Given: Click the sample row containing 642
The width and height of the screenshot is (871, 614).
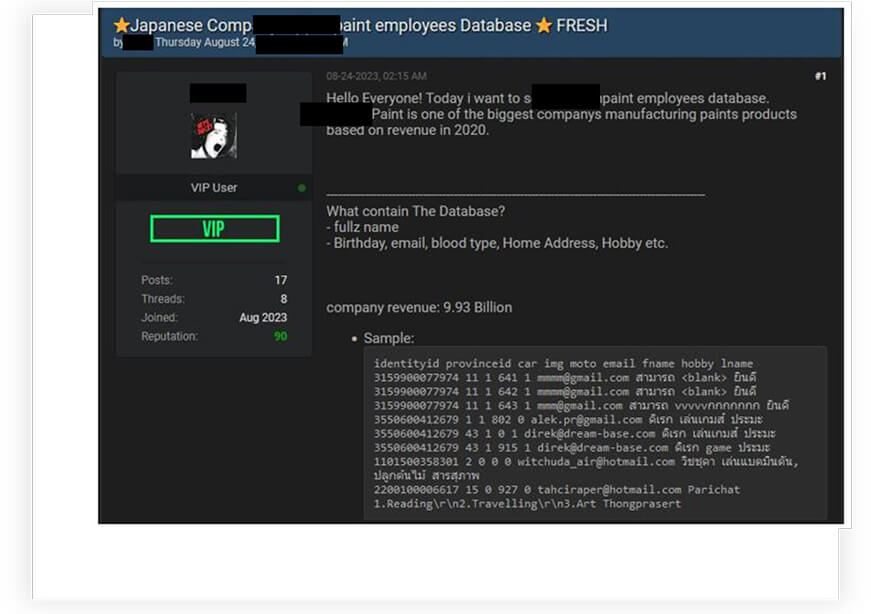Looking at the screenshot, I should 564,391.
